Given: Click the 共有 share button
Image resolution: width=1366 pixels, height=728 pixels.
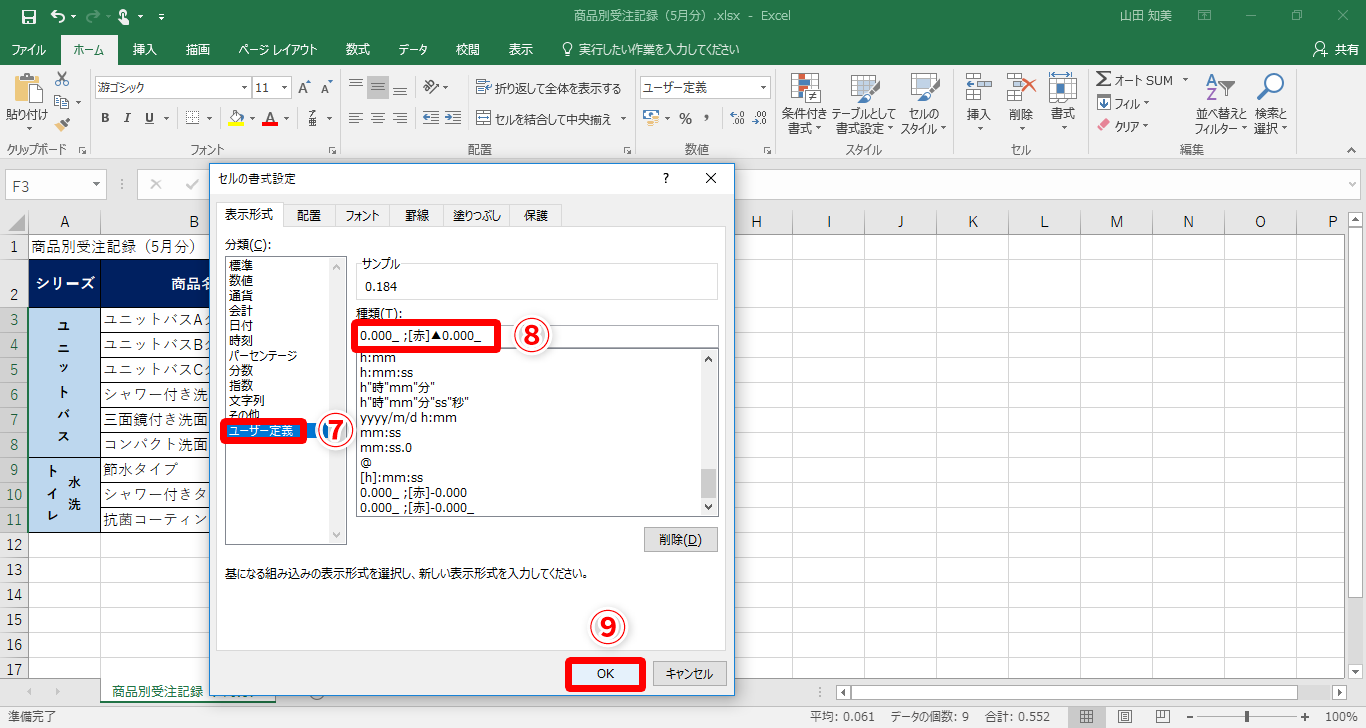Looking at the screenshot, I should (x=1336, y=49).
